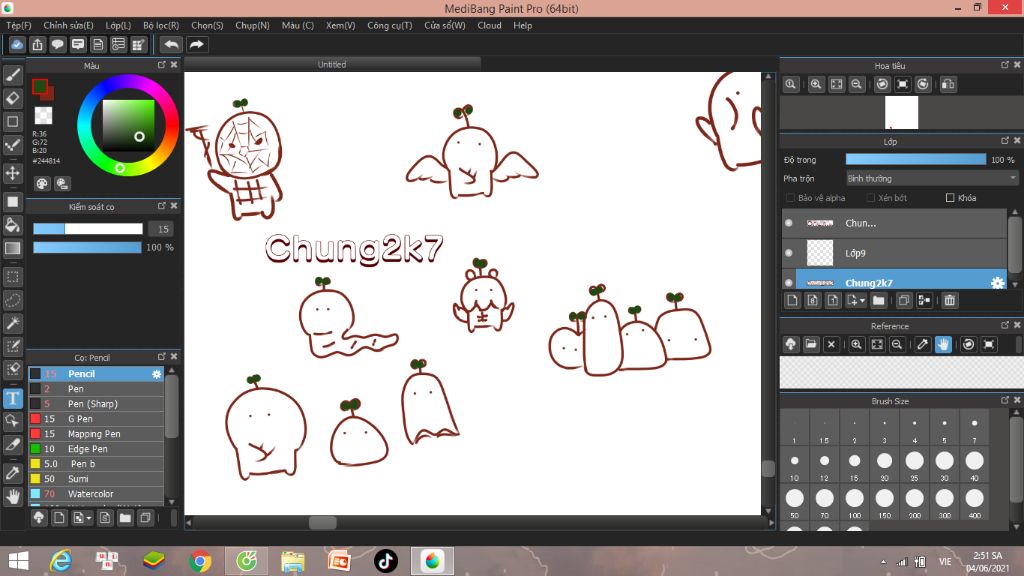Open File Explorer from the taskbar
This screenshot has height=576, width=1024.
coord(293,561)
